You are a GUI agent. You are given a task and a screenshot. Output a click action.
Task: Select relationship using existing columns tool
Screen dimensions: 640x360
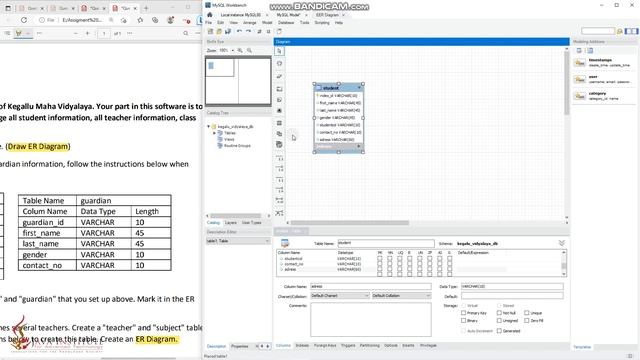(280, 213)
